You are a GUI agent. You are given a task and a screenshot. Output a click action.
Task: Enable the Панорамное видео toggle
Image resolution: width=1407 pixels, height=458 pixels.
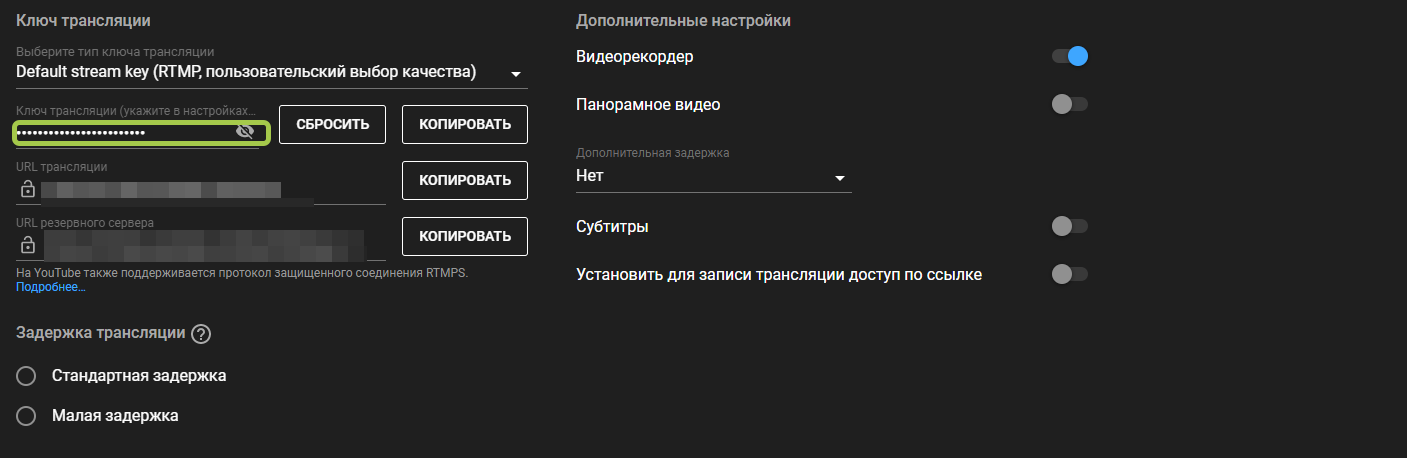[x=1069, y=104]
